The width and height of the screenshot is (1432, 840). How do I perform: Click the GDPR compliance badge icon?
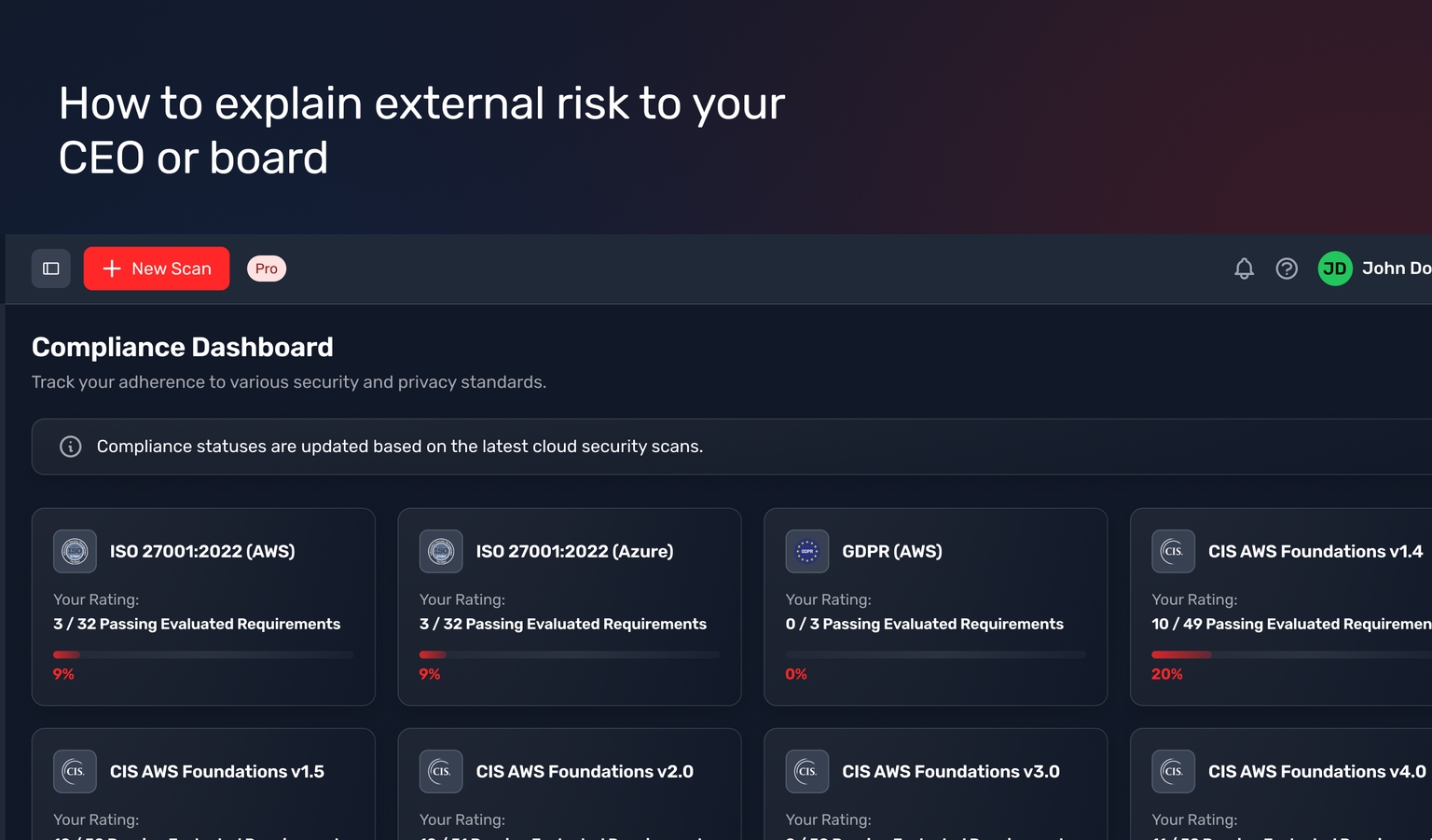pos(806,551)
